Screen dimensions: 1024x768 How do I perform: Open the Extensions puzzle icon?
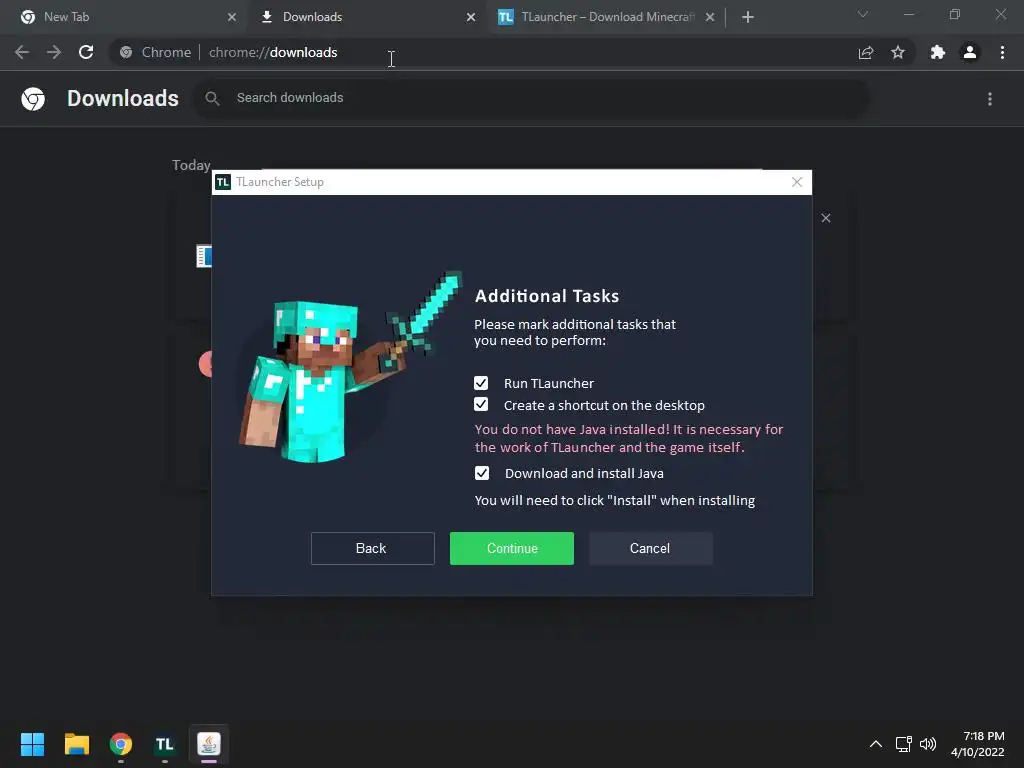pyautogui.click(x=938, y=52)
